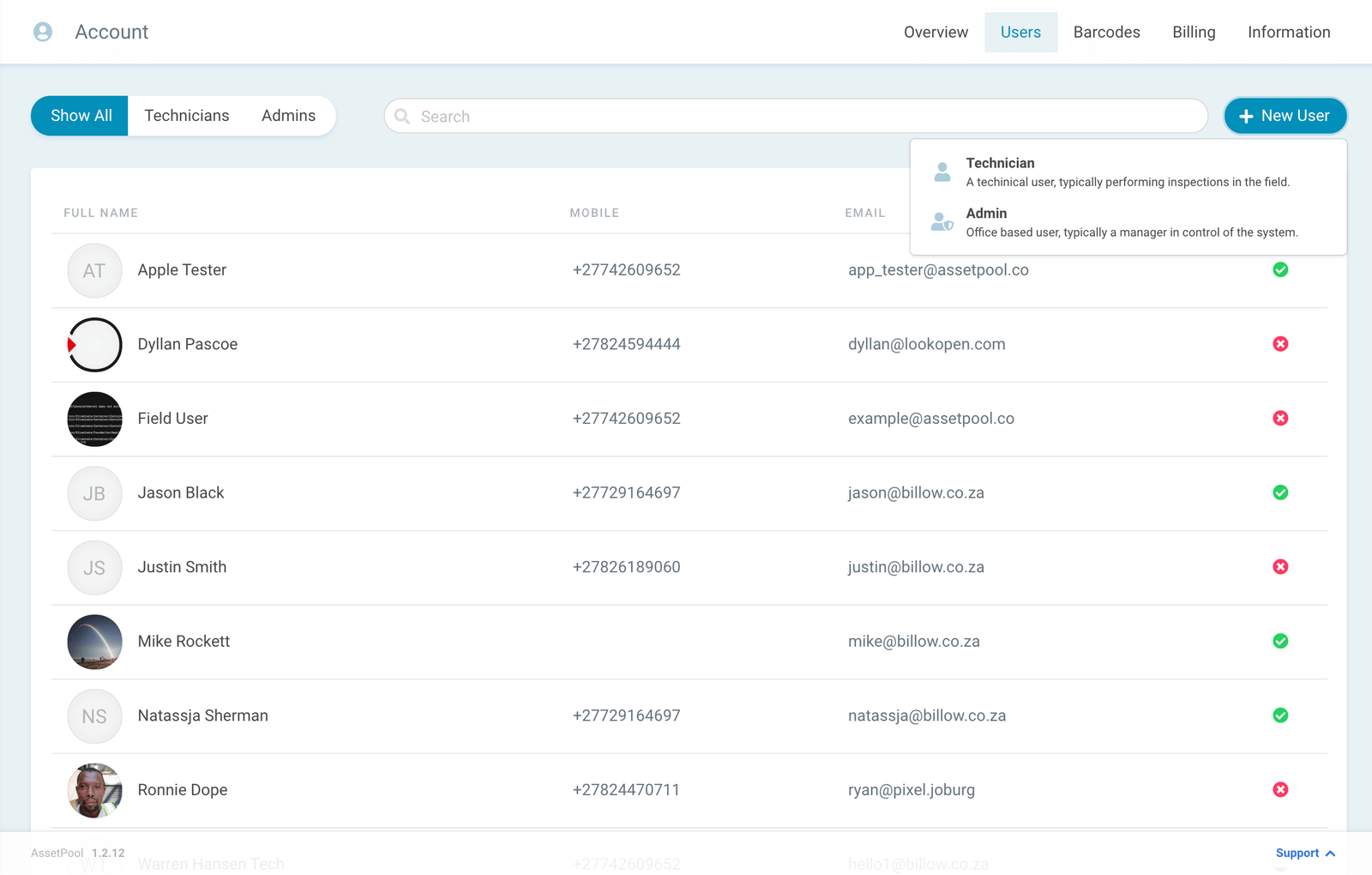The width and height of the screenshot is (1372, 875).
Task: Select the Show All filter
Action: [81, 116]
